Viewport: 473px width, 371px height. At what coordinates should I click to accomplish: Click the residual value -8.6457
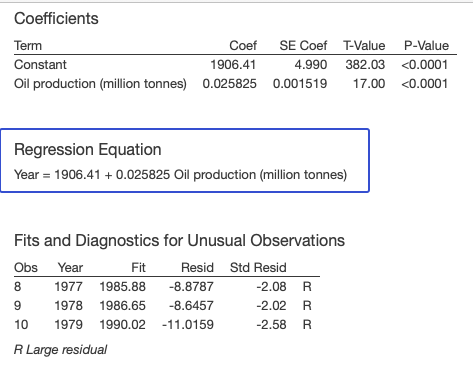coord(191,306)
